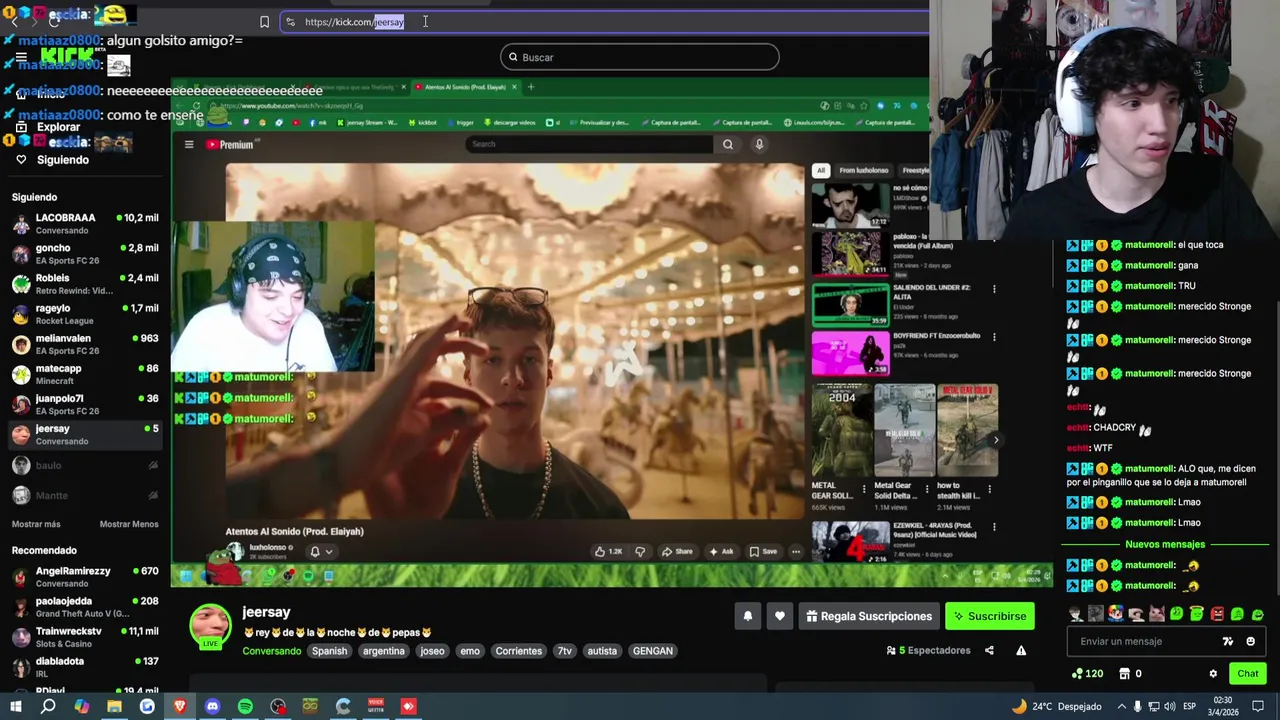
Task: Send the message with the green Chat button
Action: tap(1247, 674)
